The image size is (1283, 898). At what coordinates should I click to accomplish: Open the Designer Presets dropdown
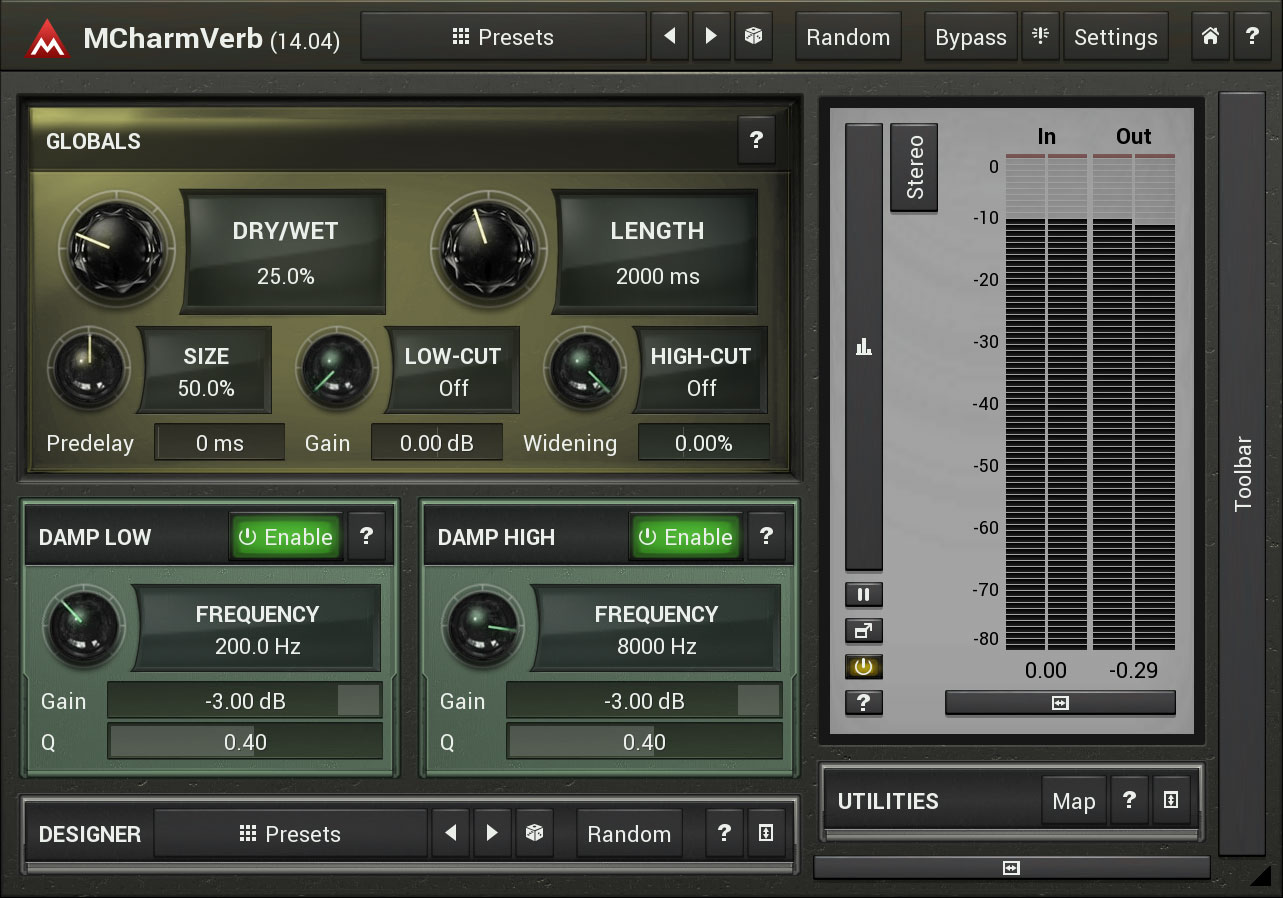291,833
